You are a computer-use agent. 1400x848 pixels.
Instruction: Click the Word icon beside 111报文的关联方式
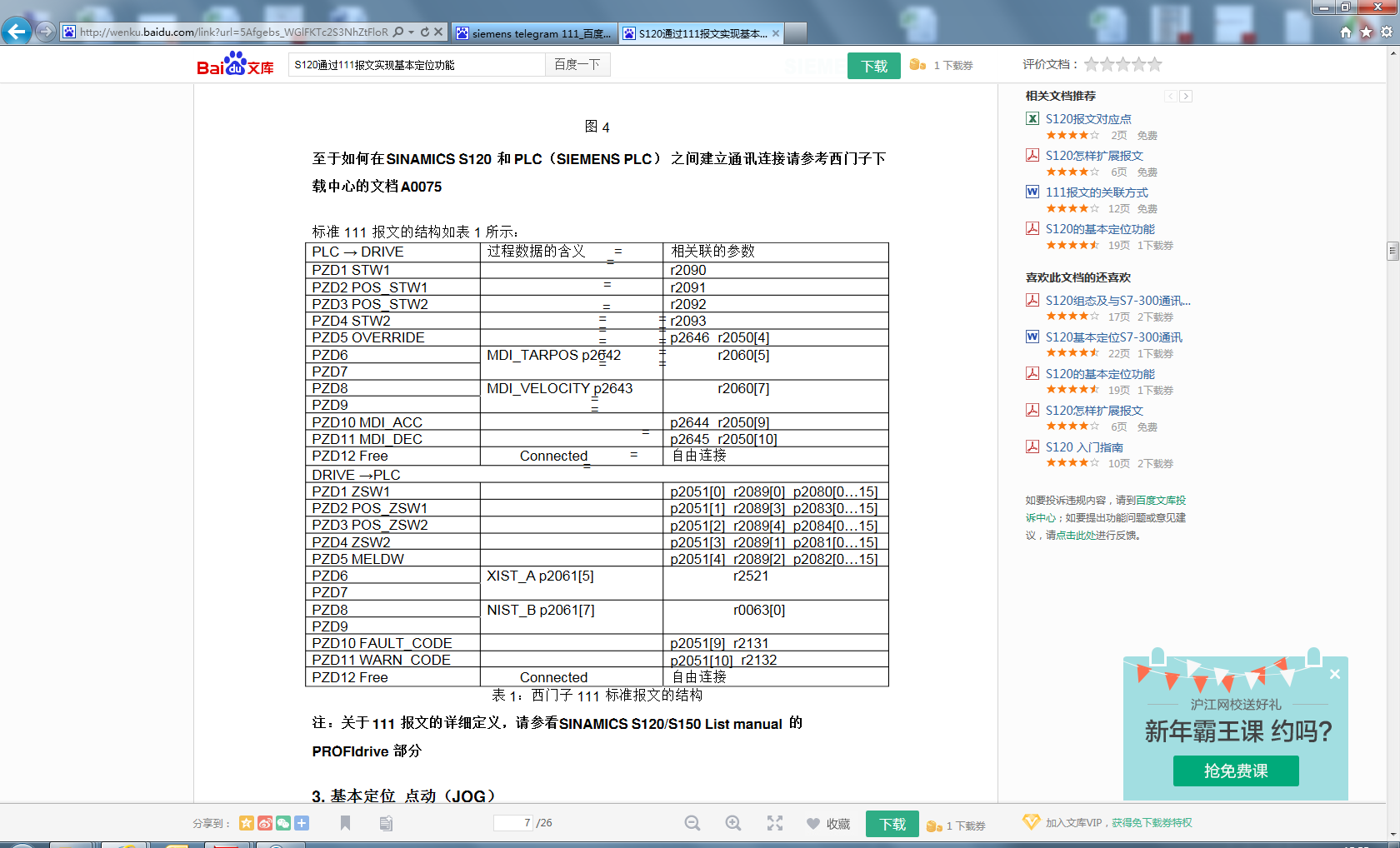pyautogui.click(x=1032, y=192)
